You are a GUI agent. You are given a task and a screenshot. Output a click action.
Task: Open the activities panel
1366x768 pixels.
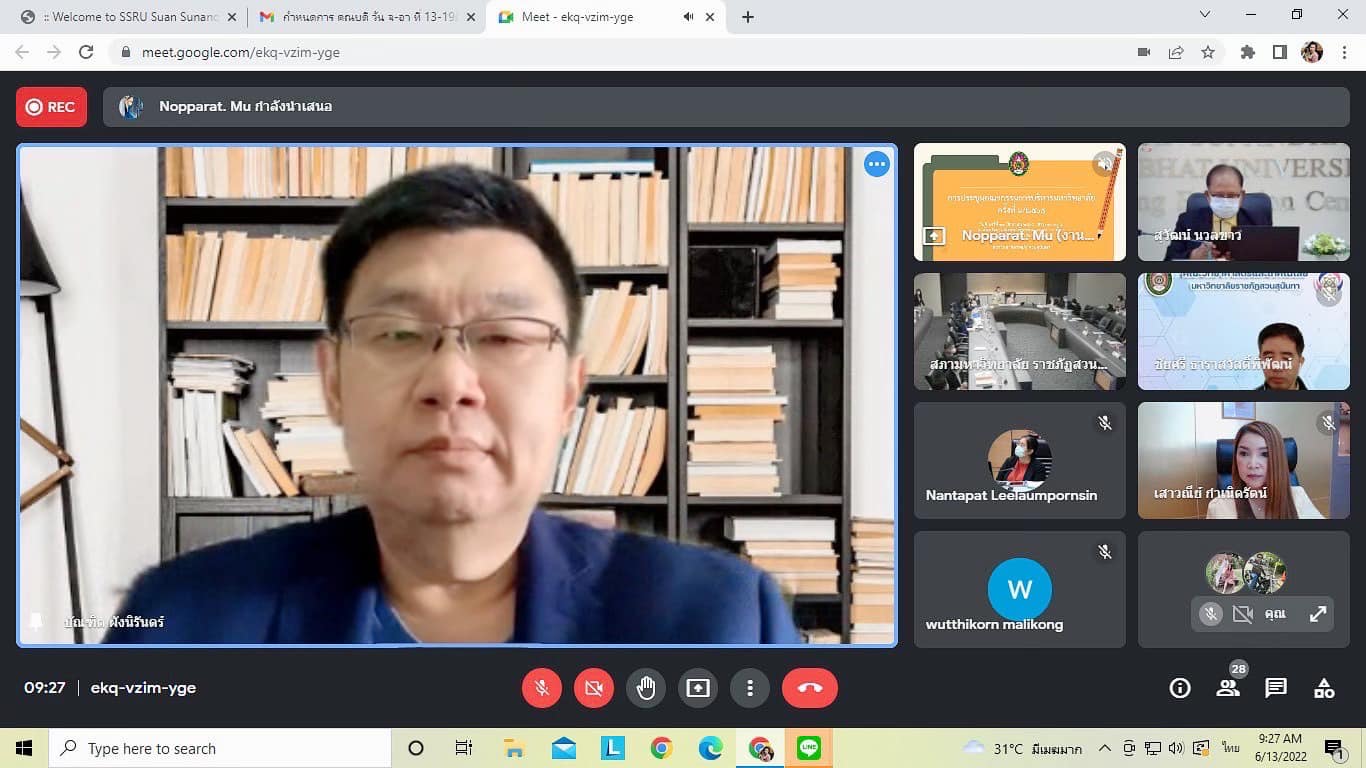[1324, 688]
